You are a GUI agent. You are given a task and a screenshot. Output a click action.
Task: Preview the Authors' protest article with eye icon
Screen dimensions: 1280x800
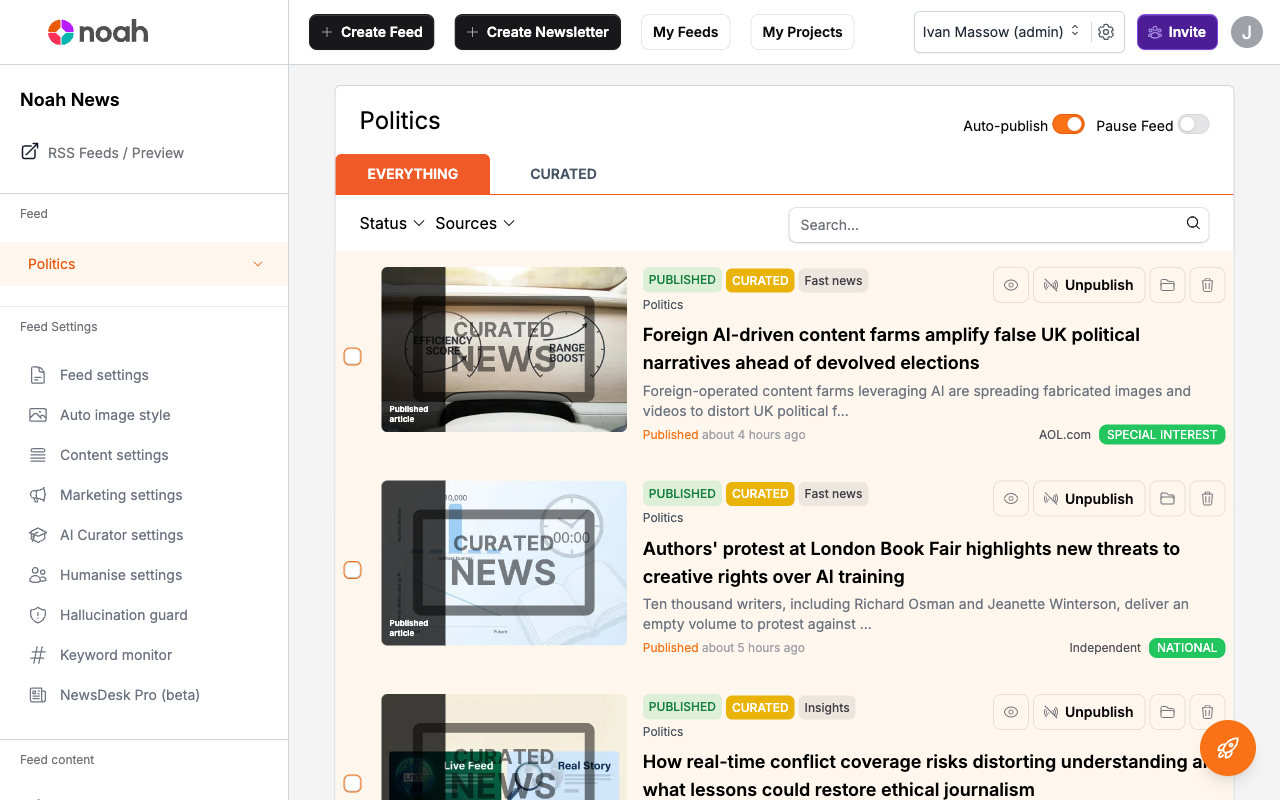click(1010, 498)
